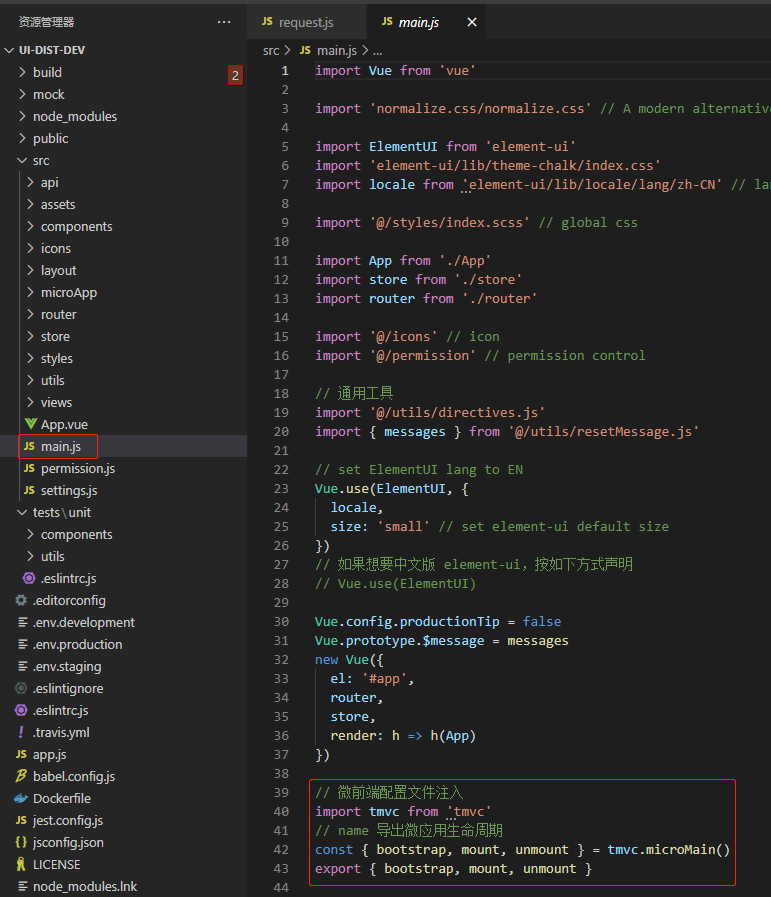Open settings.js in the explorer

[x=68, y=490]
